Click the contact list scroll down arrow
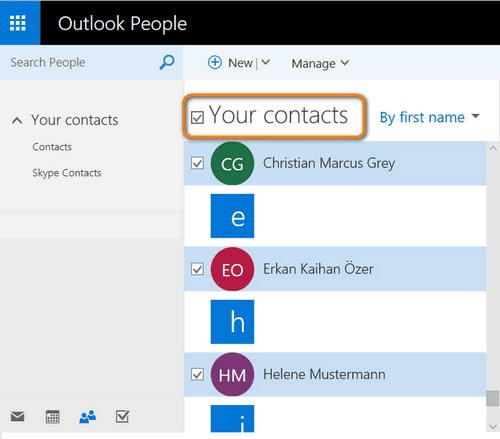 (x=493, y=426)
